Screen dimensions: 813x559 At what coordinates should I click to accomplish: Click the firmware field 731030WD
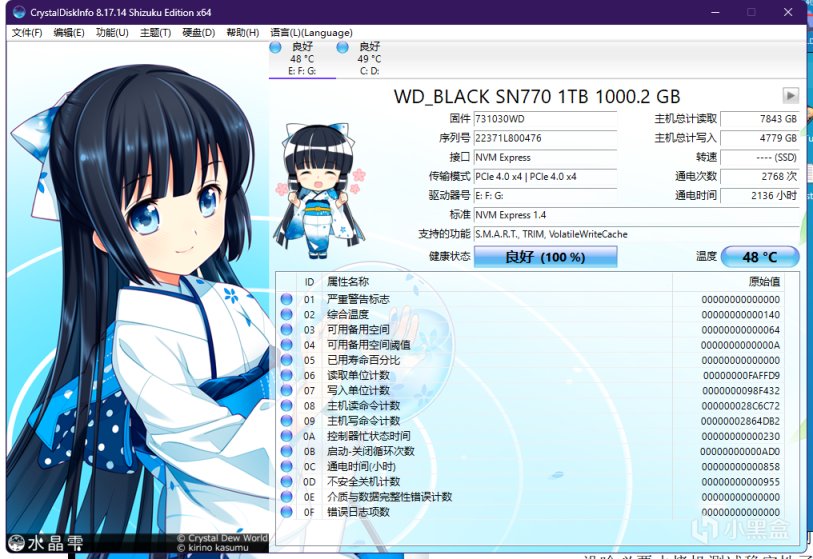[545, 119]
